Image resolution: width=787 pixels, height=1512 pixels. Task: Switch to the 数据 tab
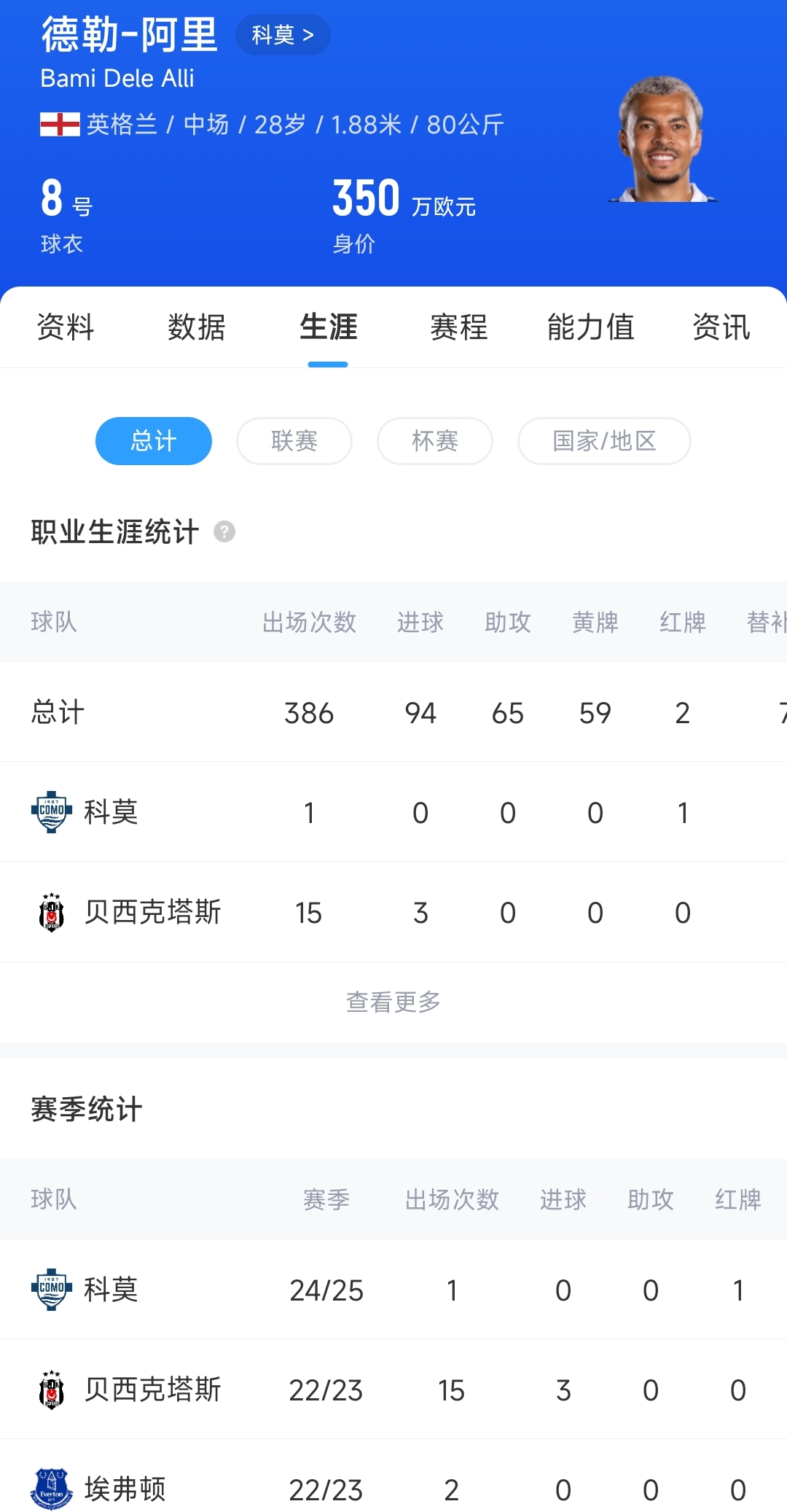(197, 327)
